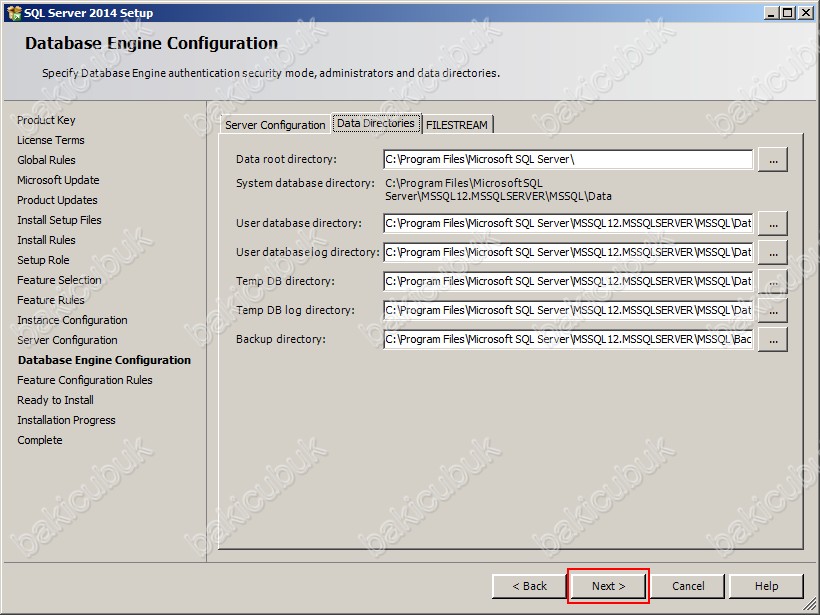Select Install Rules step in sidebar
The width and height of the screenshot is (820, 615).
coord(46,240)
